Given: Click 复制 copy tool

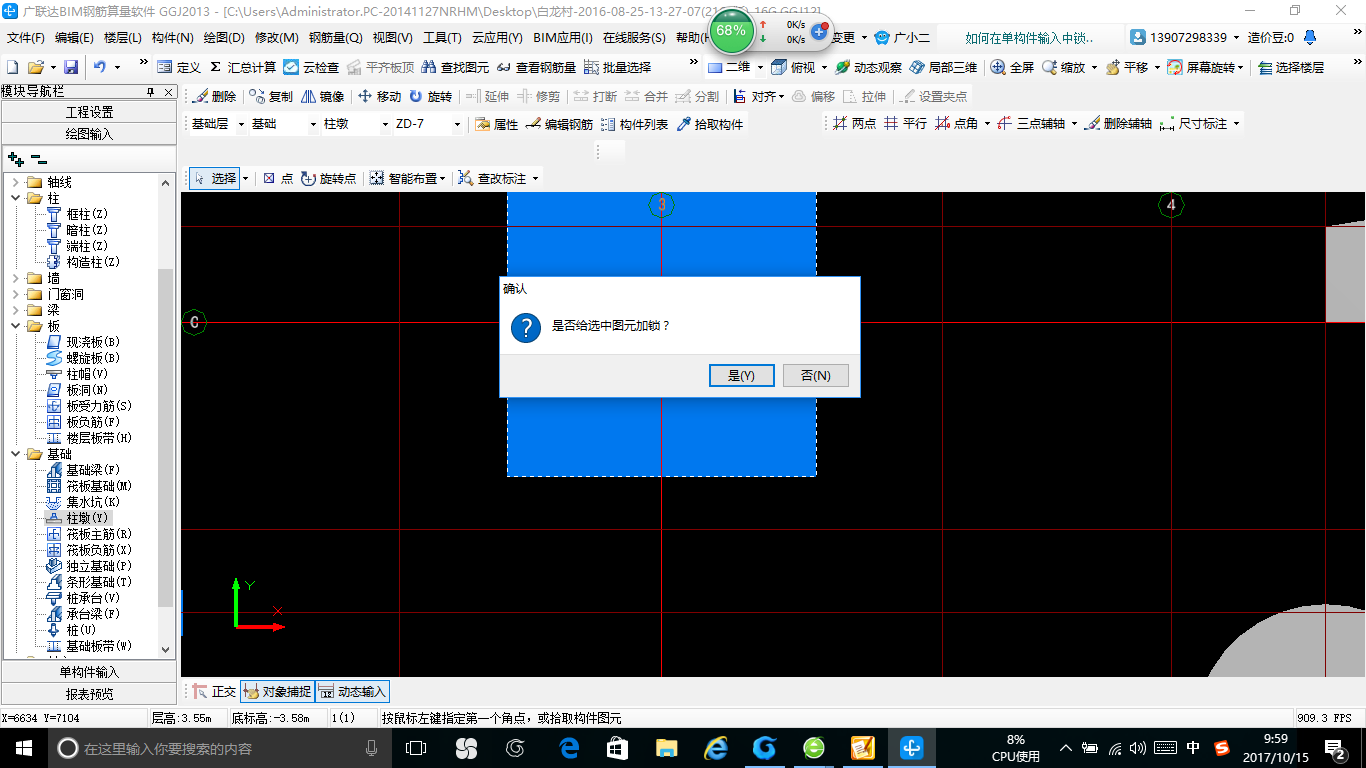Looking at the screenshot, I should pyautogui.click(x=271, y=96).
